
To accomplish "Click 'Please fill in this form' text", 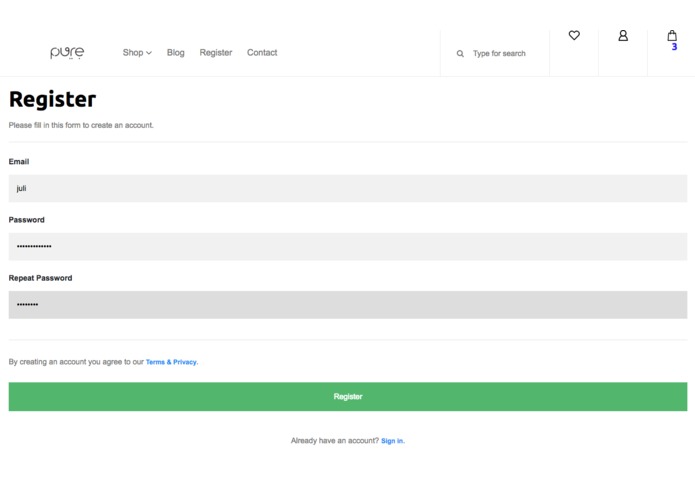I will coord(81,125).
